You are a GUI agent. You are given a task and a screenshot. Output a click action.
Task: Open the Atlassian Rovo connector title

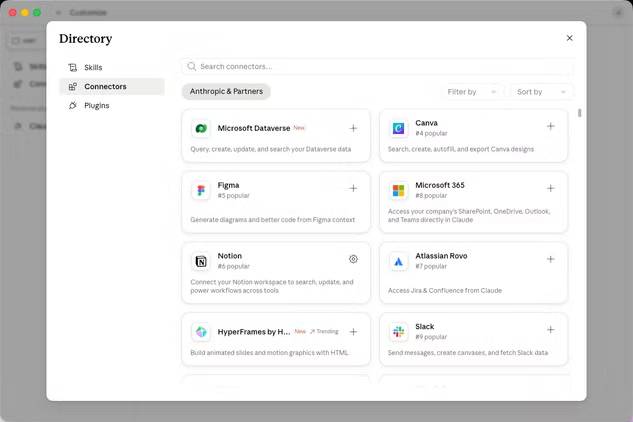click(441, 256)
